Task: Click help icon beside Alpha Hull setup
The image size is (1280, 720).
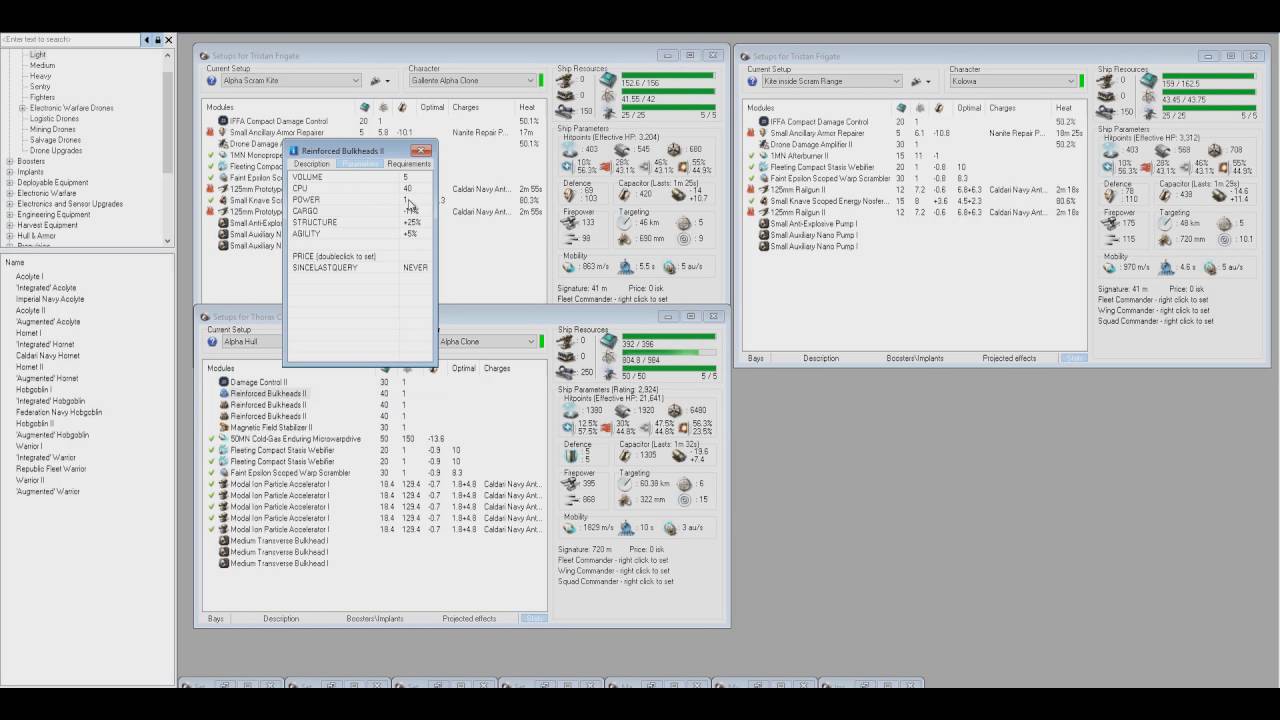Action: [x=212, y=342]
